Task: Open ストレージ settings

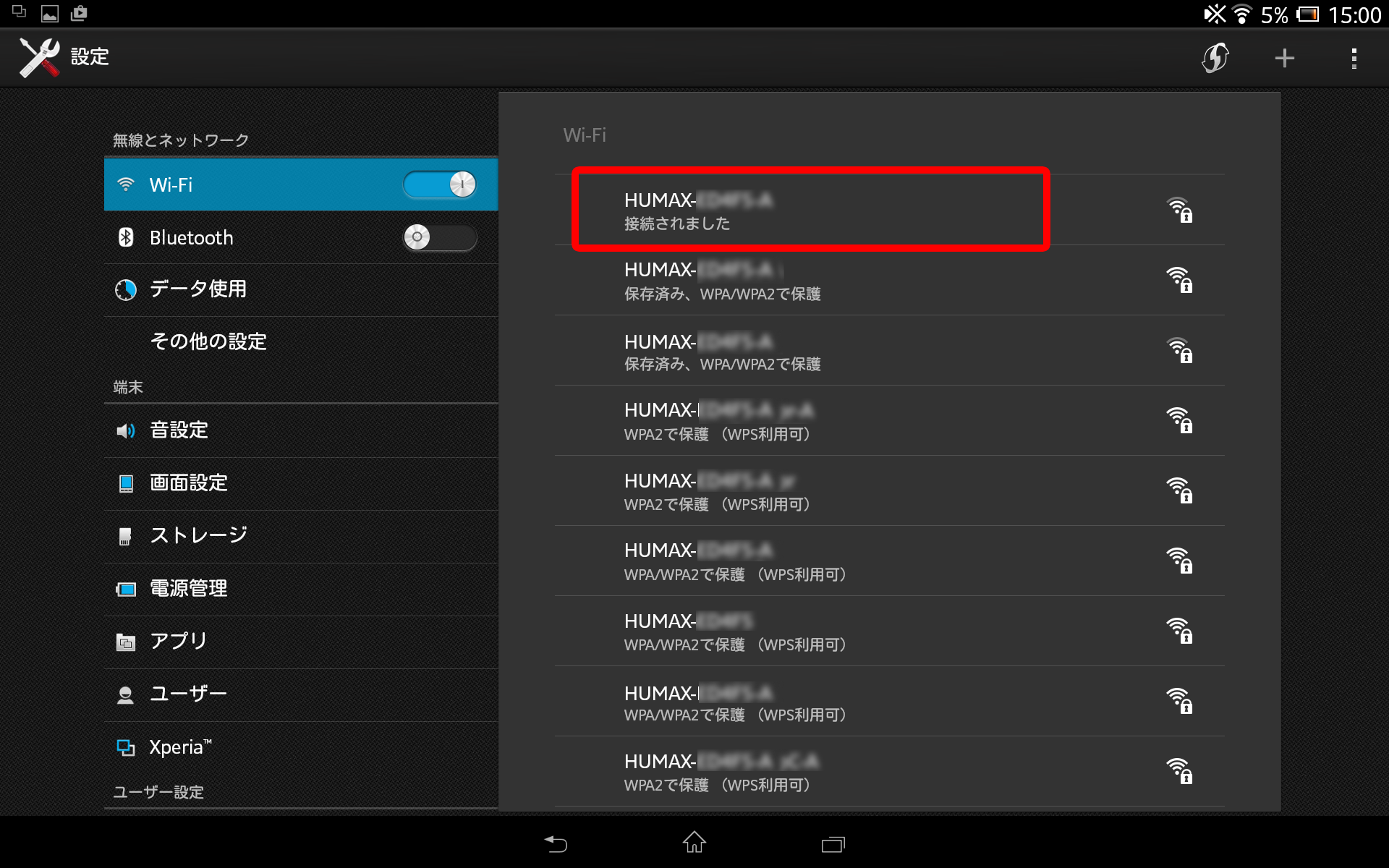Action: tap(301, 536)
